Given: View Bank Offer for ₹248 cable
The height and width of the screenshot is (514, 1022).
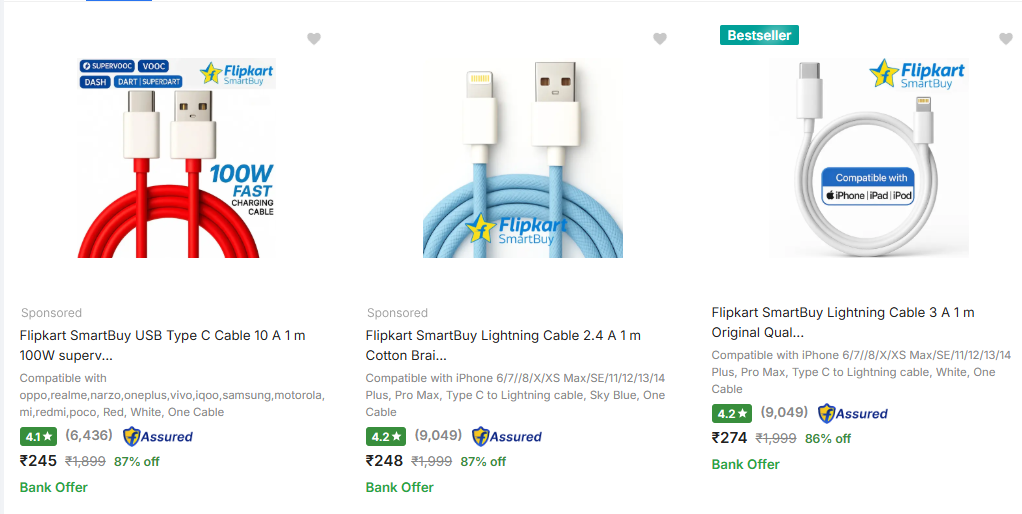Looking at the screenshot, I should pos(400,487).
